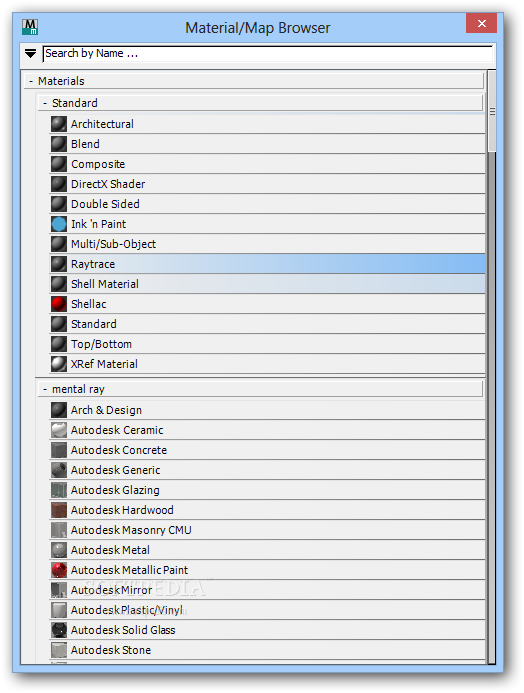Select the Autodesk Ceramic label
Viewport: 524px width, 693px height.
(117, 430)
